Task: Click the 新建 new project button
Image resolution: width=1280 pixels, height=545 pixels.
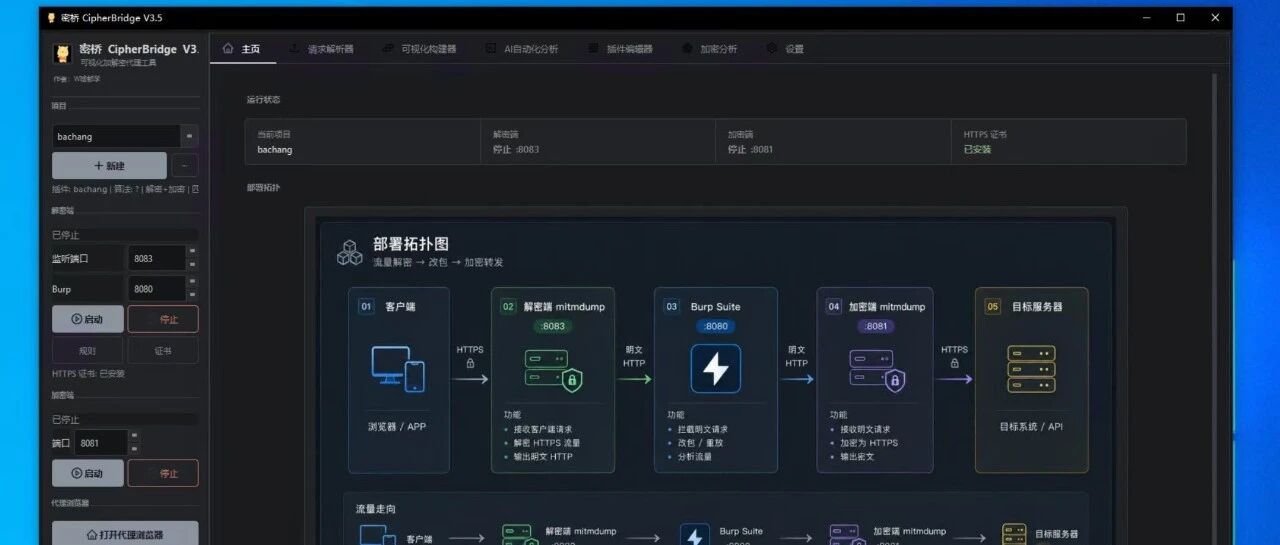Action: (x=109, y=166)
